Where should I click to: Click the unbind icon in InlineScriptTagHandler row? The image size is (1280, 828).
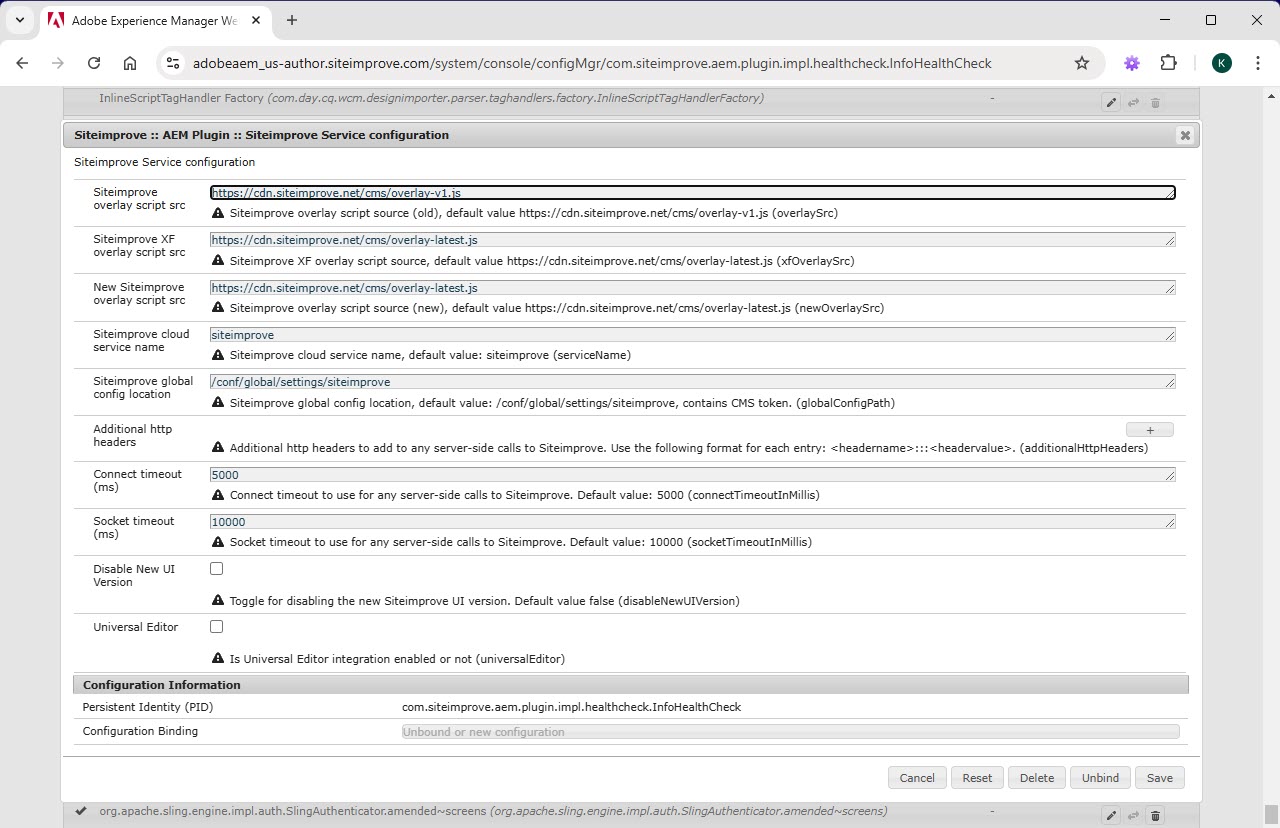(x=1133, y=102)
